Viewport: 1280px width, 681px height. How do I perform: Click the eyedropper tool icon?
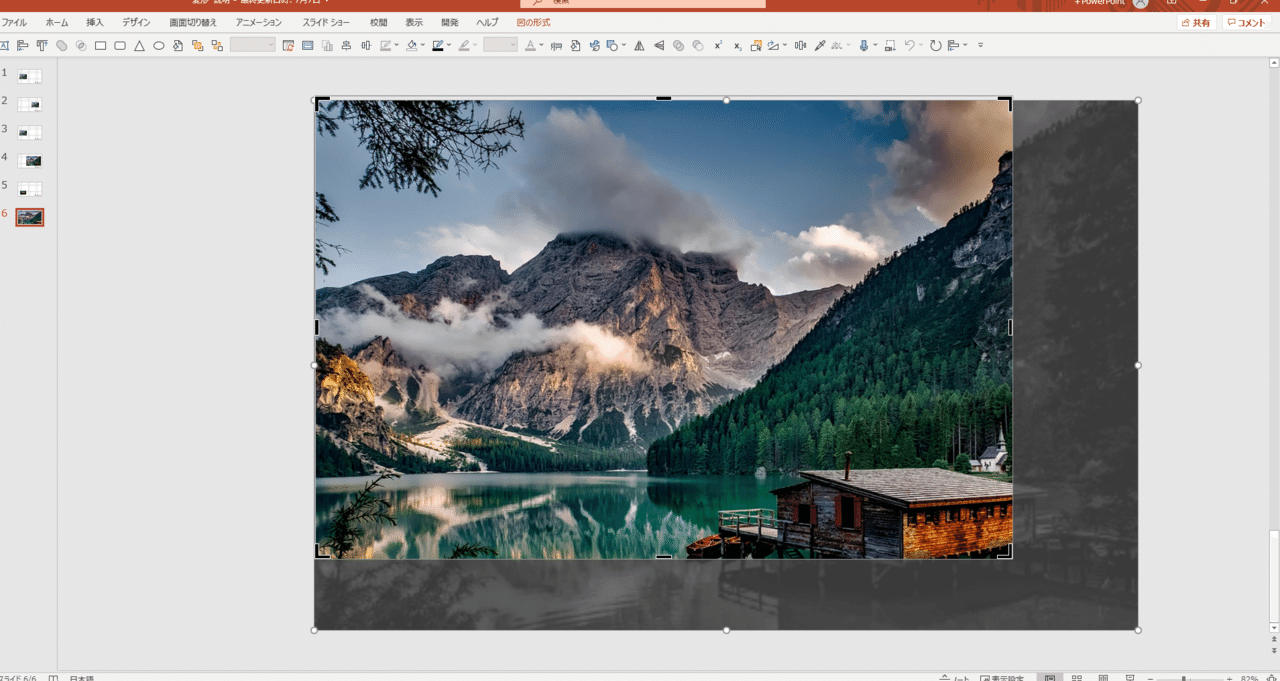tap(819, 45)
